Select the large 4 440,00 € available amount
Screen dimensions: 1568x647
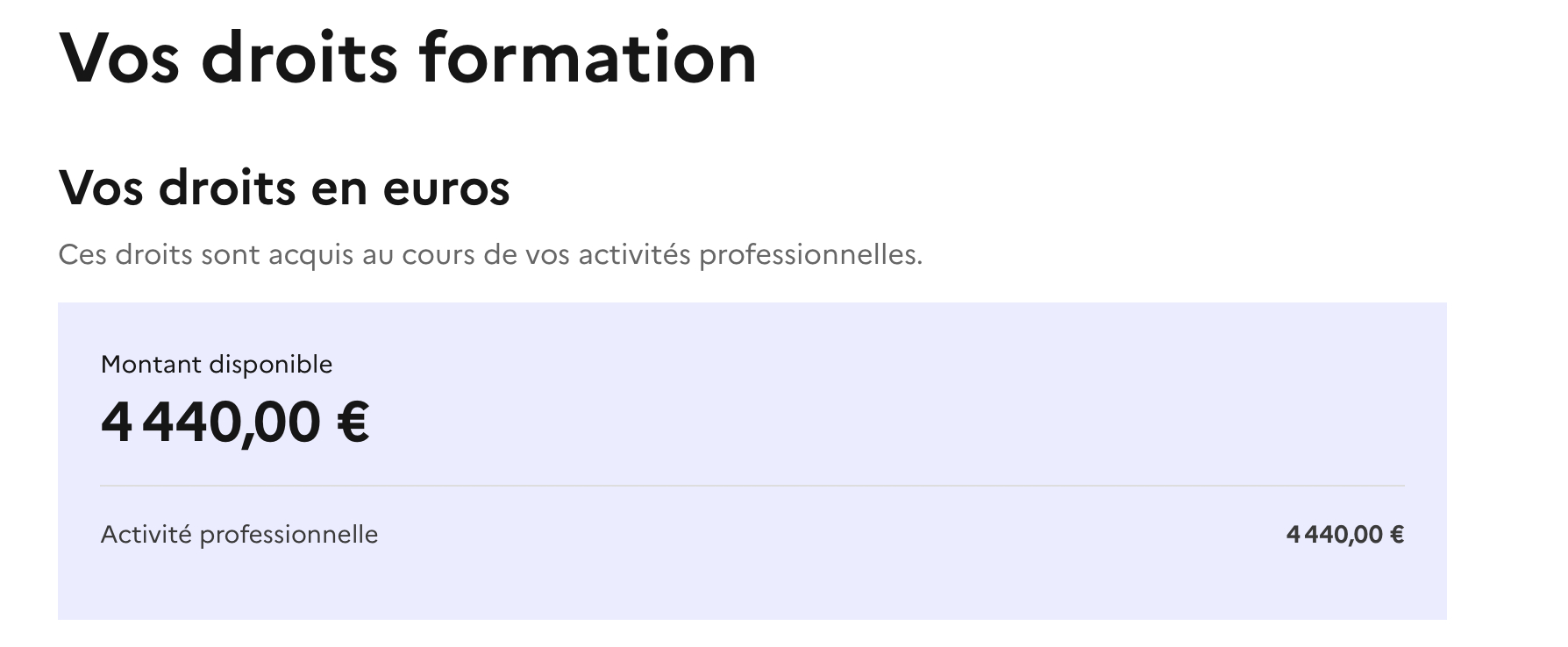tap(235, 423)
